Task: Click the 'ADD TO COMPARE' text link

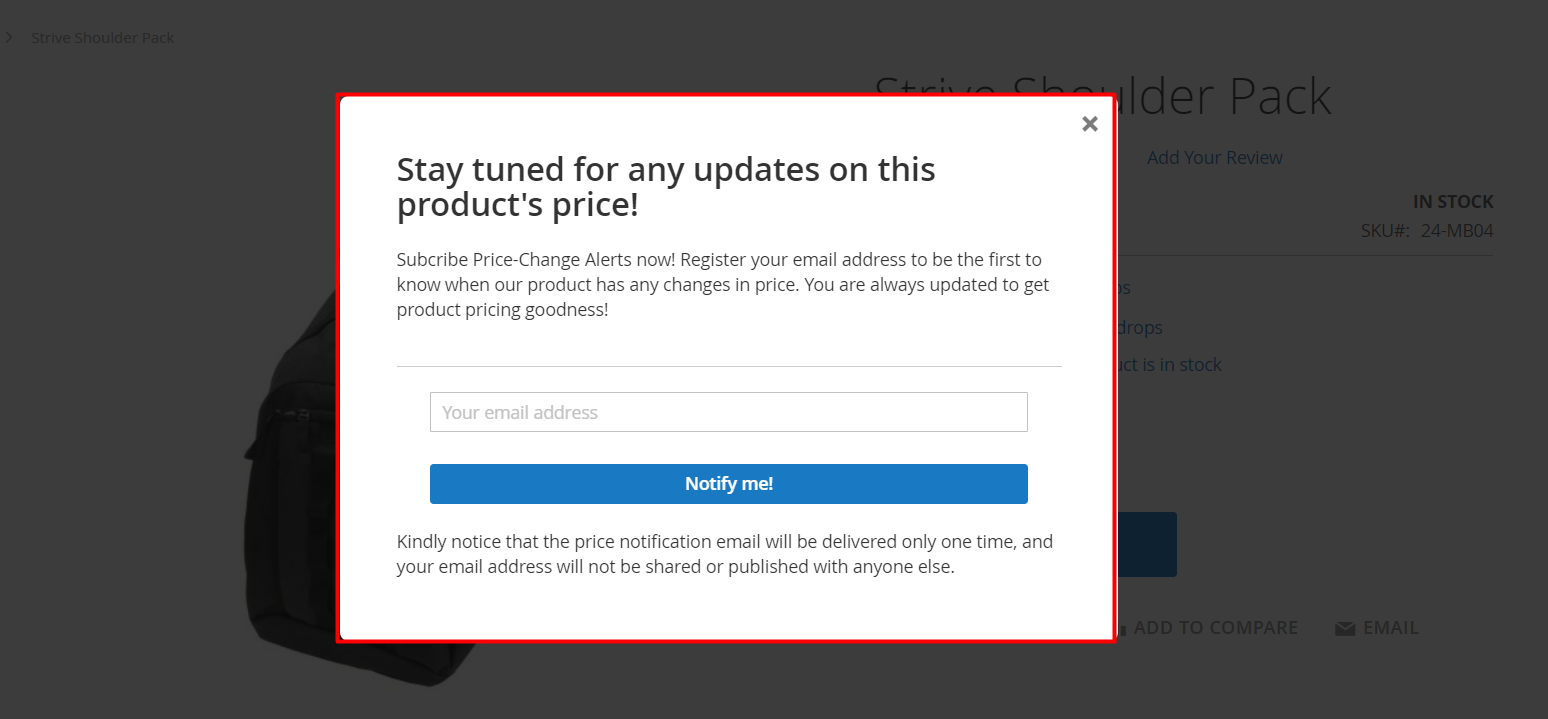Action: pos(1215,628)
